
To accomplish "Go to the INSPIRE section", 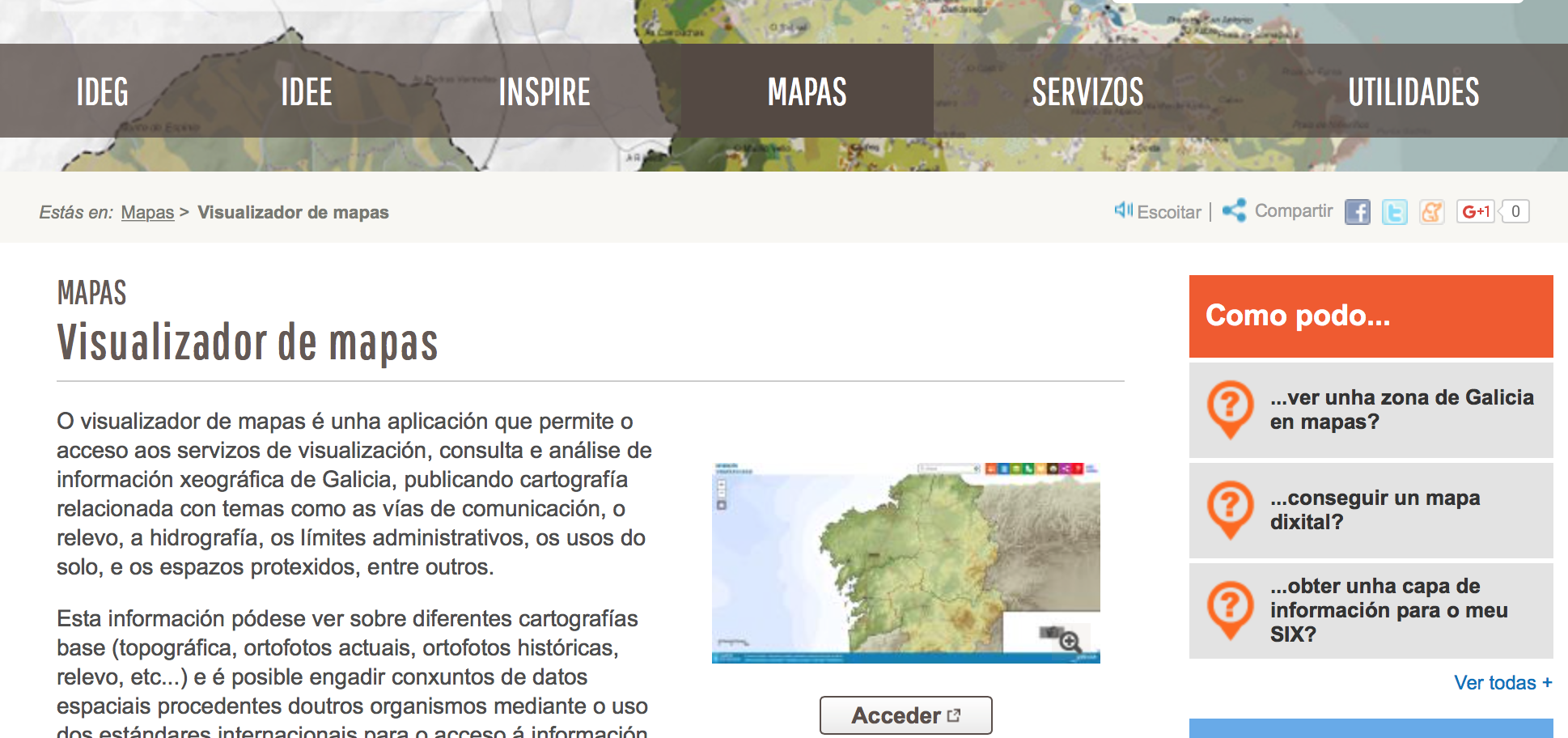I will pyautogui.click(x=545, y=91).
